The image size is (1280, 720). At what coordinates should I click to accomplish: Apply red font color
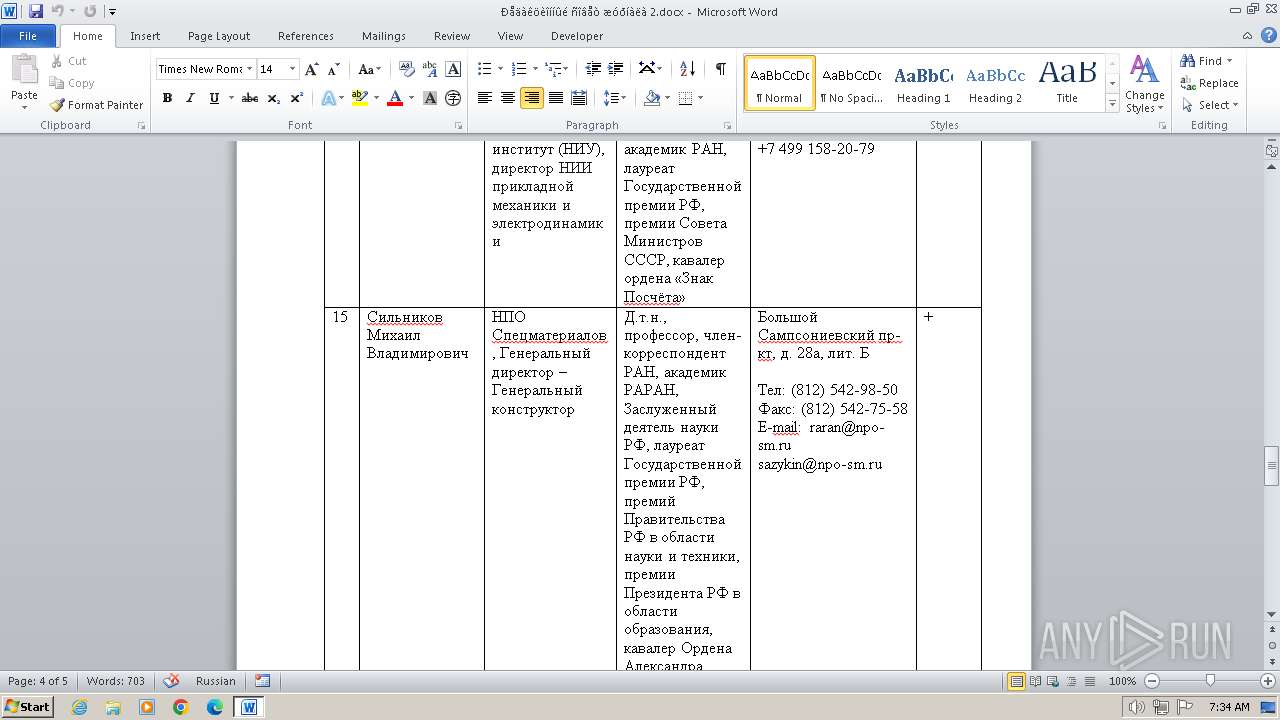point(395,98)
